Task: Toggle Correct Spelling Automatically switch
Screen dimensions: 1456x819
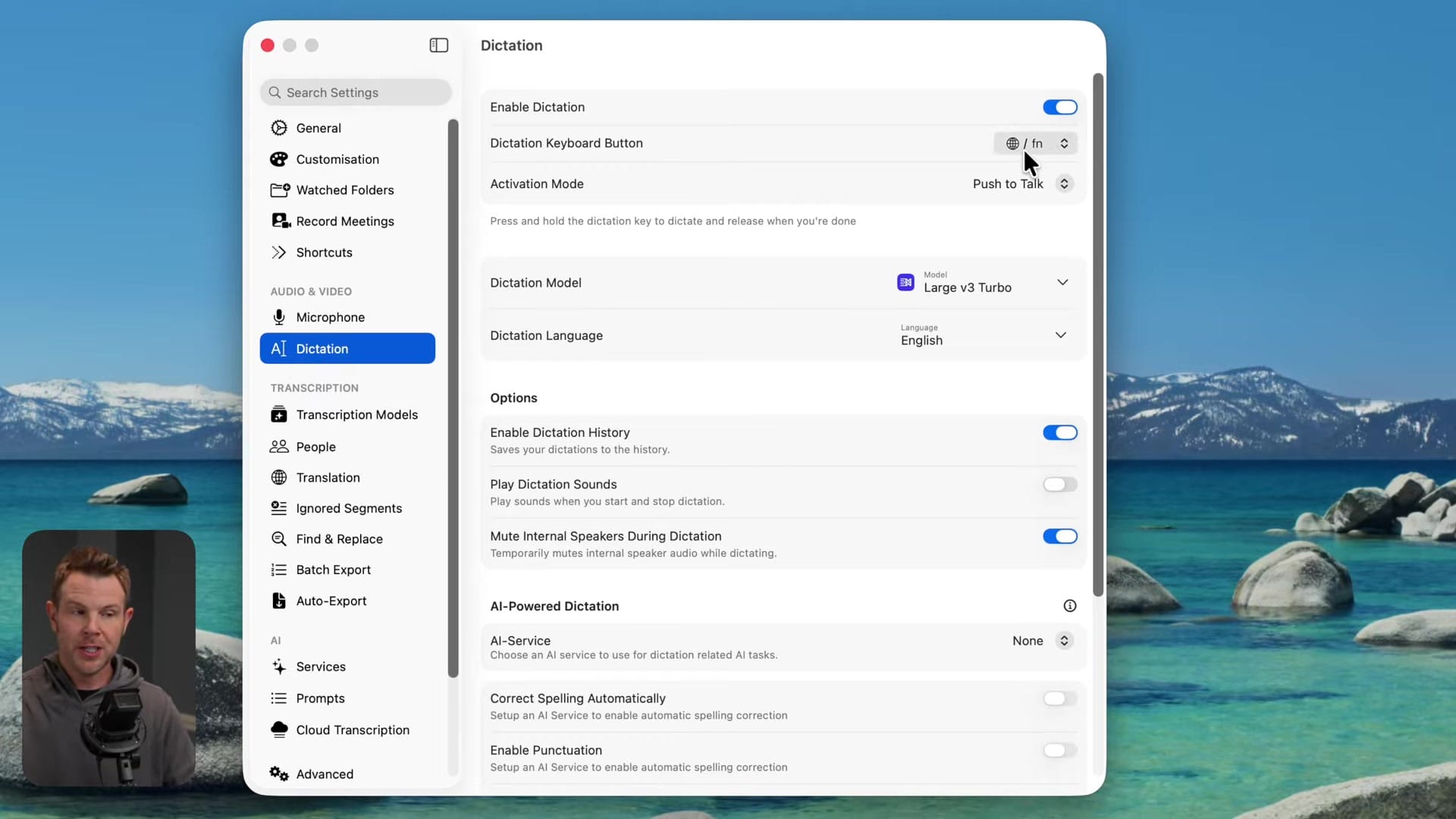Action: [1059, 698]
